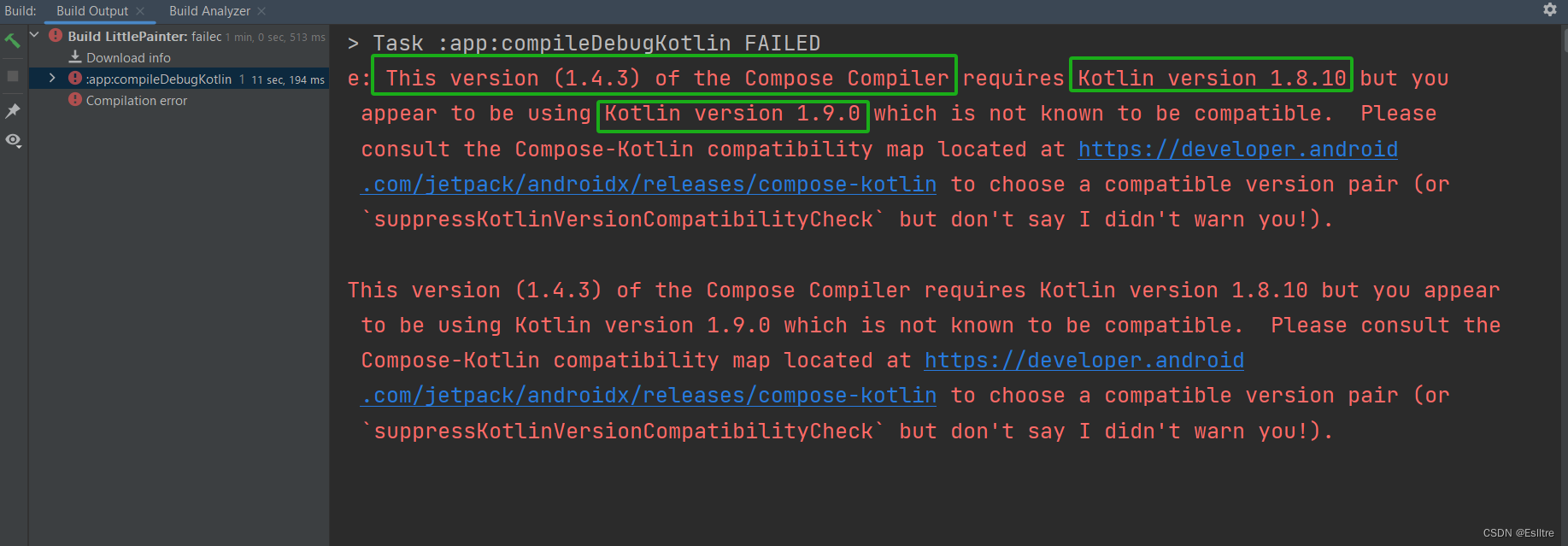Select the :app:compileDebugKotlin tree item
The image size is (1568, 546).
tap(158, 79)
